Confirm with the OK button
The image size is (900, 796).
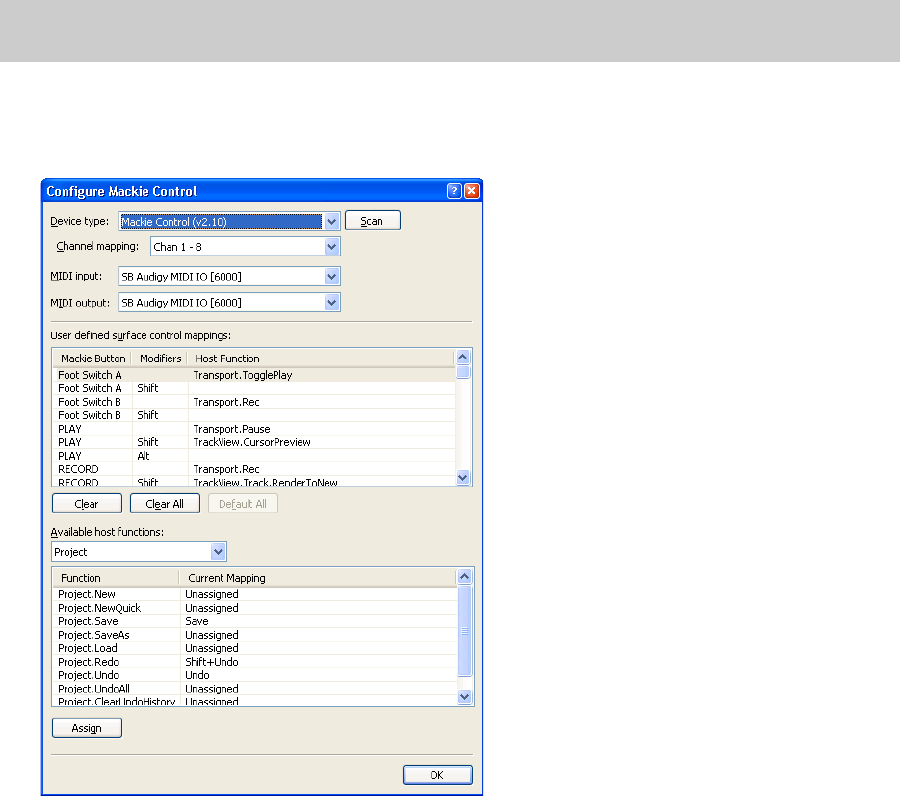pos(437,775)
